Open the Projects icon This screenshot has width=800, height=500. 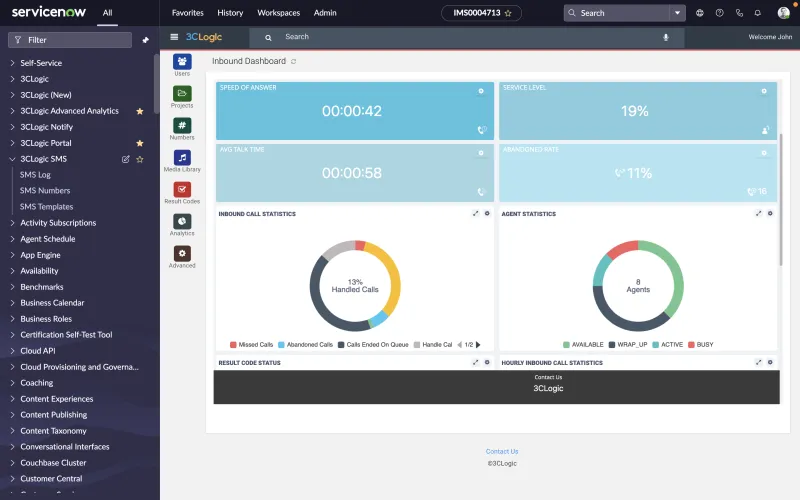[x=182, y=93]
